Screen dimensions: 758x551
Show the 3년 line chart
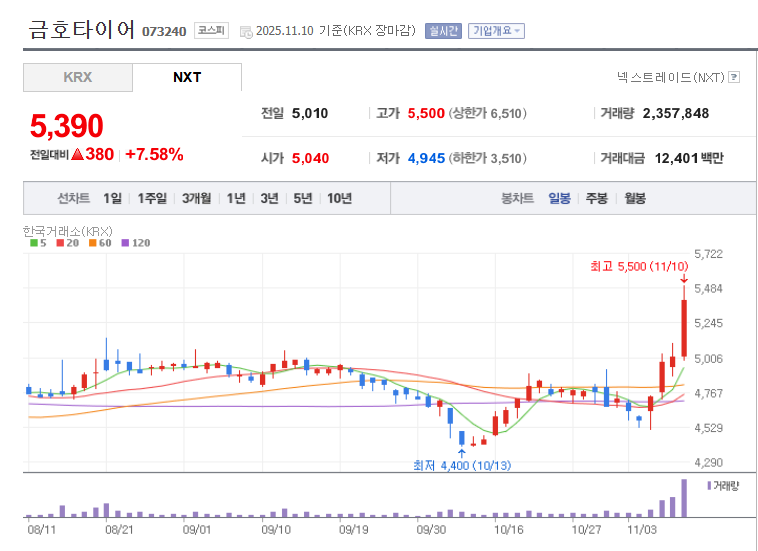269,198
